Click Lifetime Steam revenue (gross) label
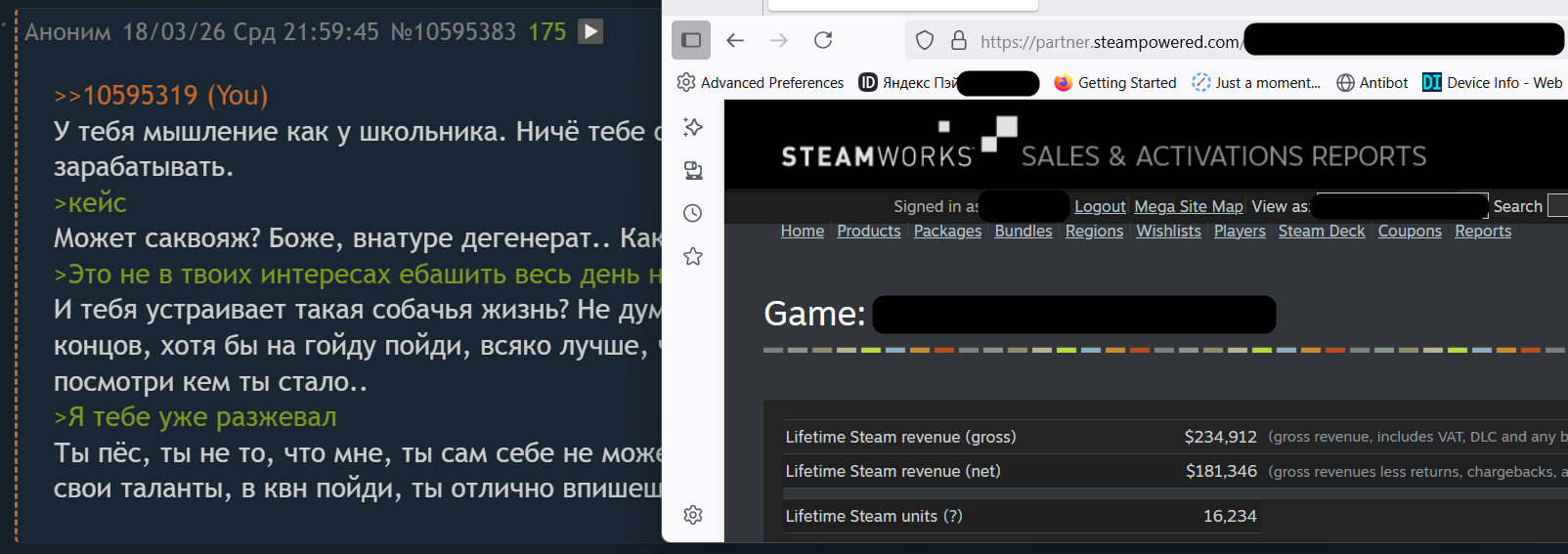The height and width of the screenshot is (554, 1568). click(x=900, y=437)
